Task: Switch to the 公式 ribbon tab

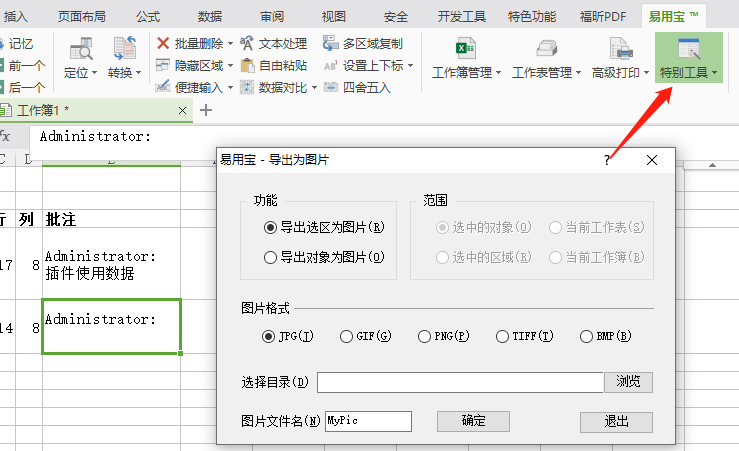Action: pos(148,17)
